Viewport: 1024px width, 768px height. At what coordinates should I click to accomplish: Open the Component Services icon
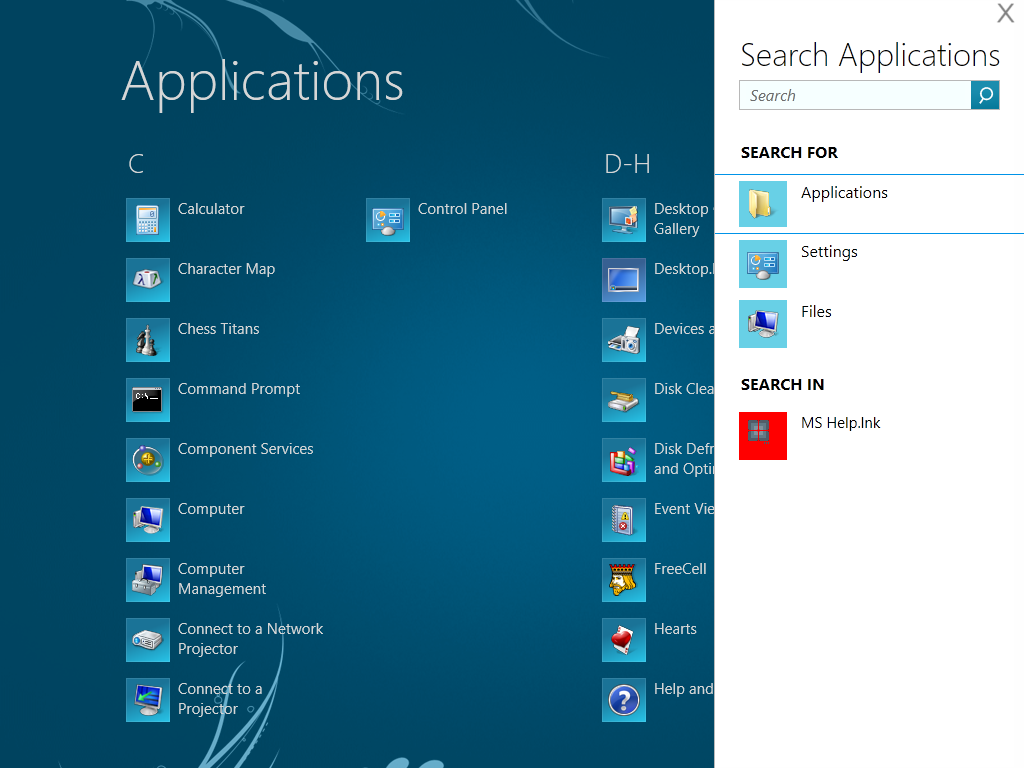148,460
